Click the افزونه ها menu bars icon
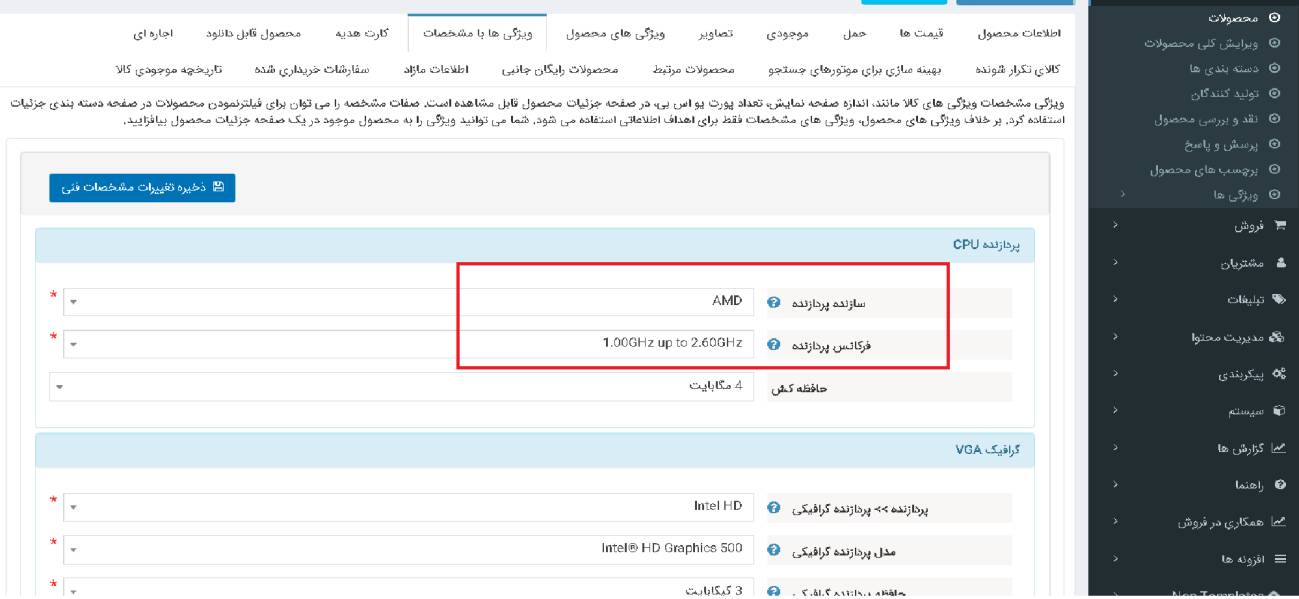The height and width of the screenshot is (599, 1299). (x=1279, y=559)
